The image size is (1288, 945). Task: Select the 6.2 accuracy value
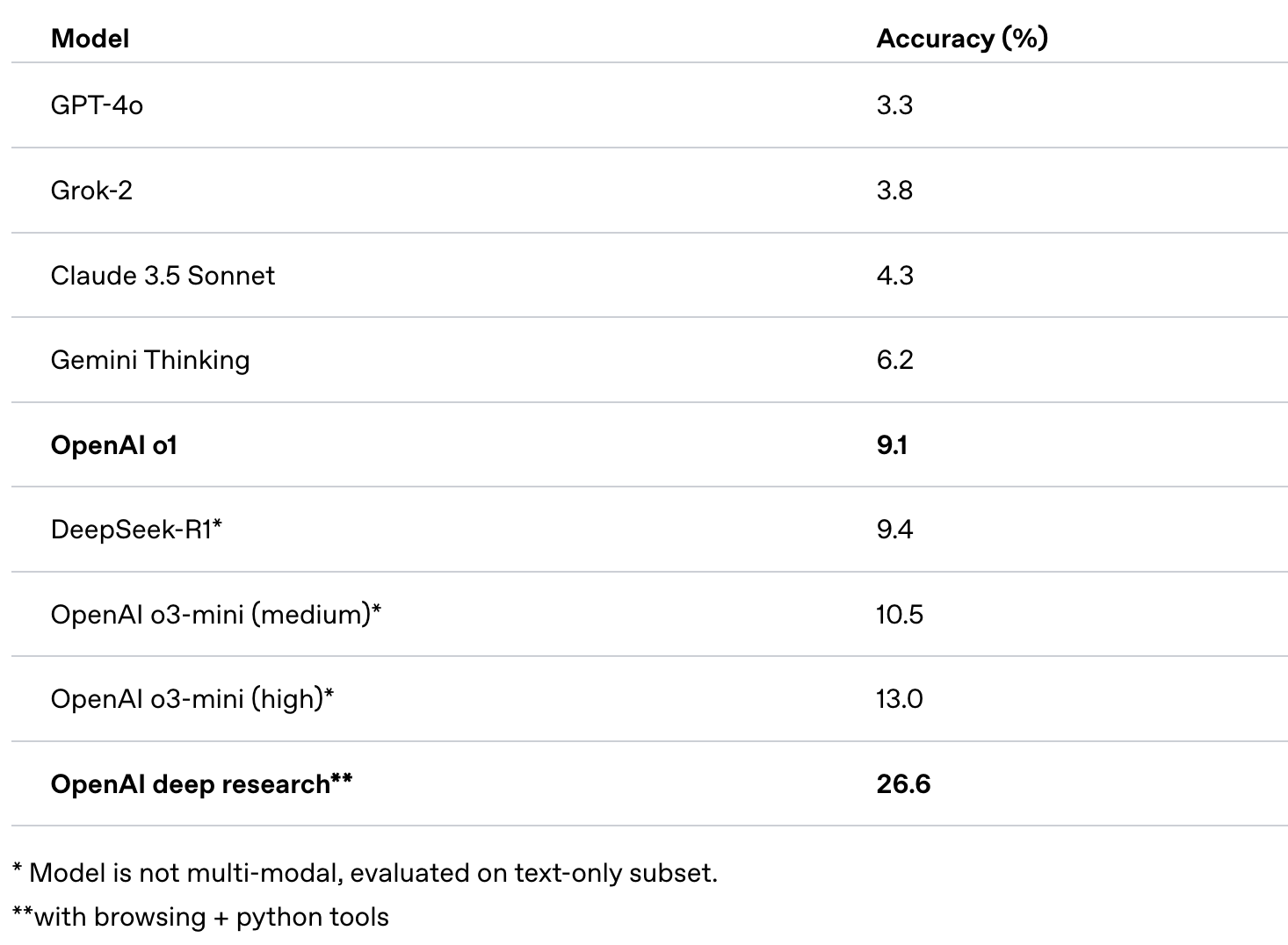[x=894, y=360]
